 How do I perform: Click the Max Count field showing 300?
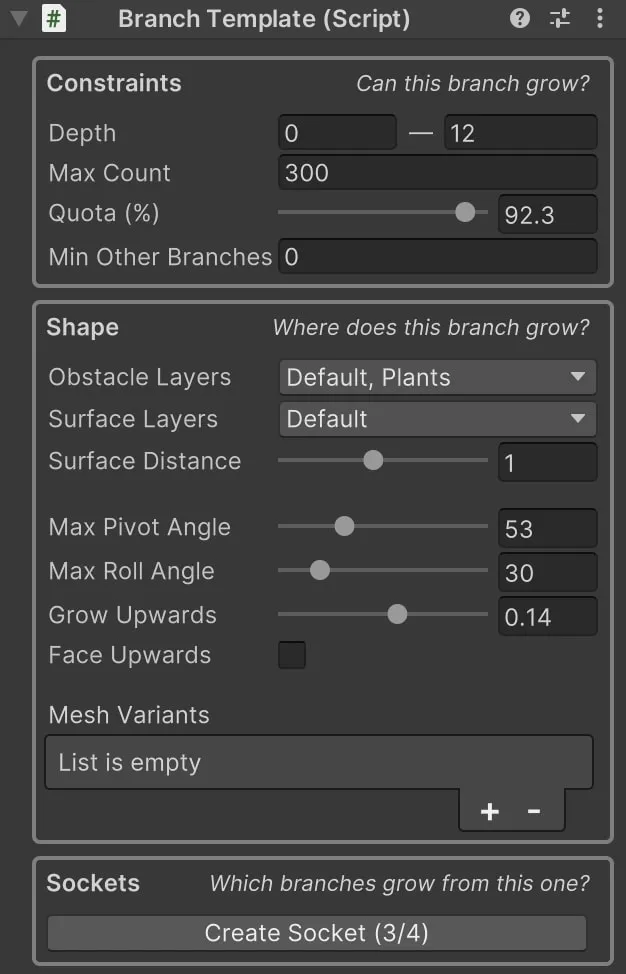click(x=437, y=173)
